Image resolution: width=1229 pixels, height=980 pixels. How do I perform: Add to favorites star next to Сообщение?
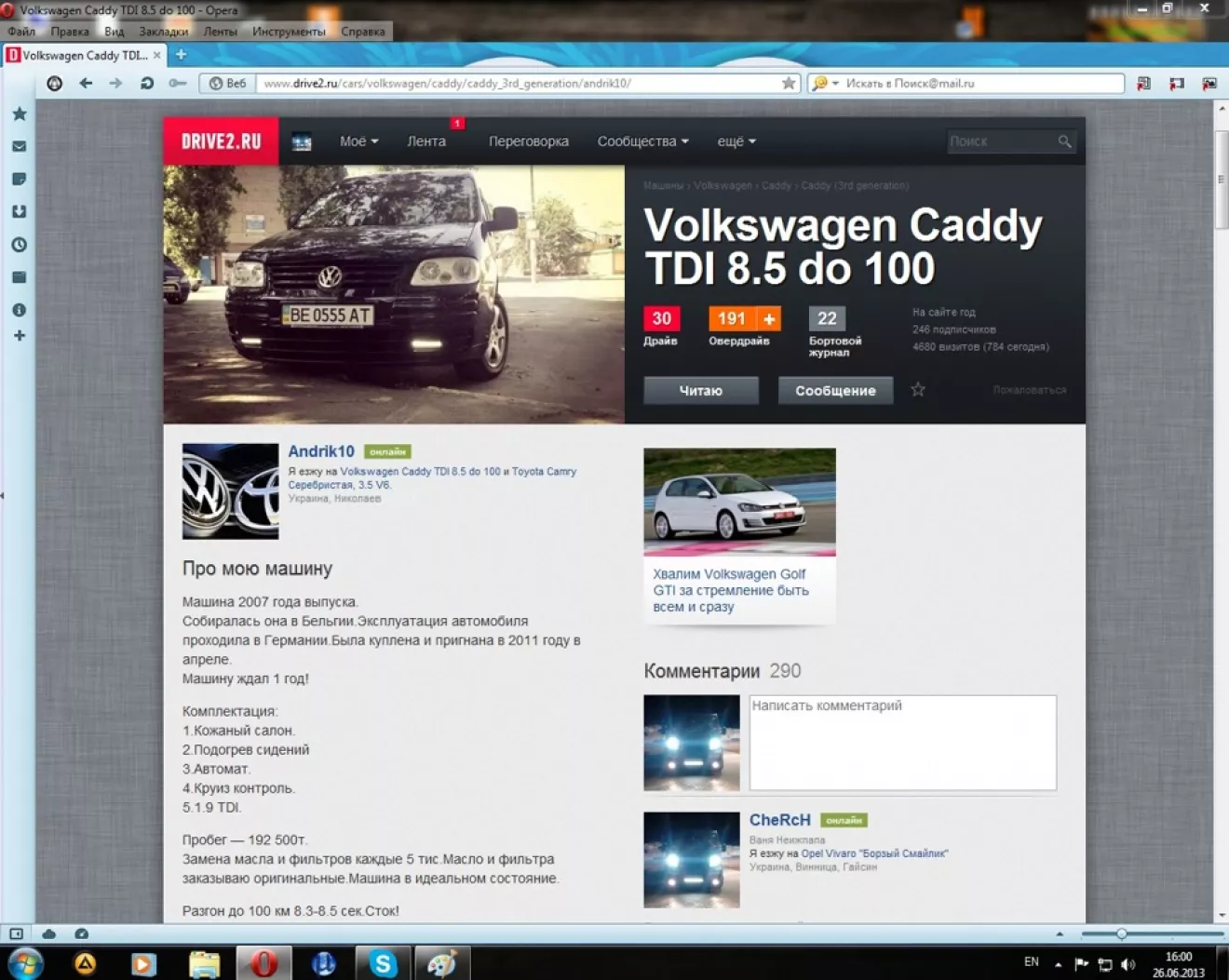click(x=918, y=390)
